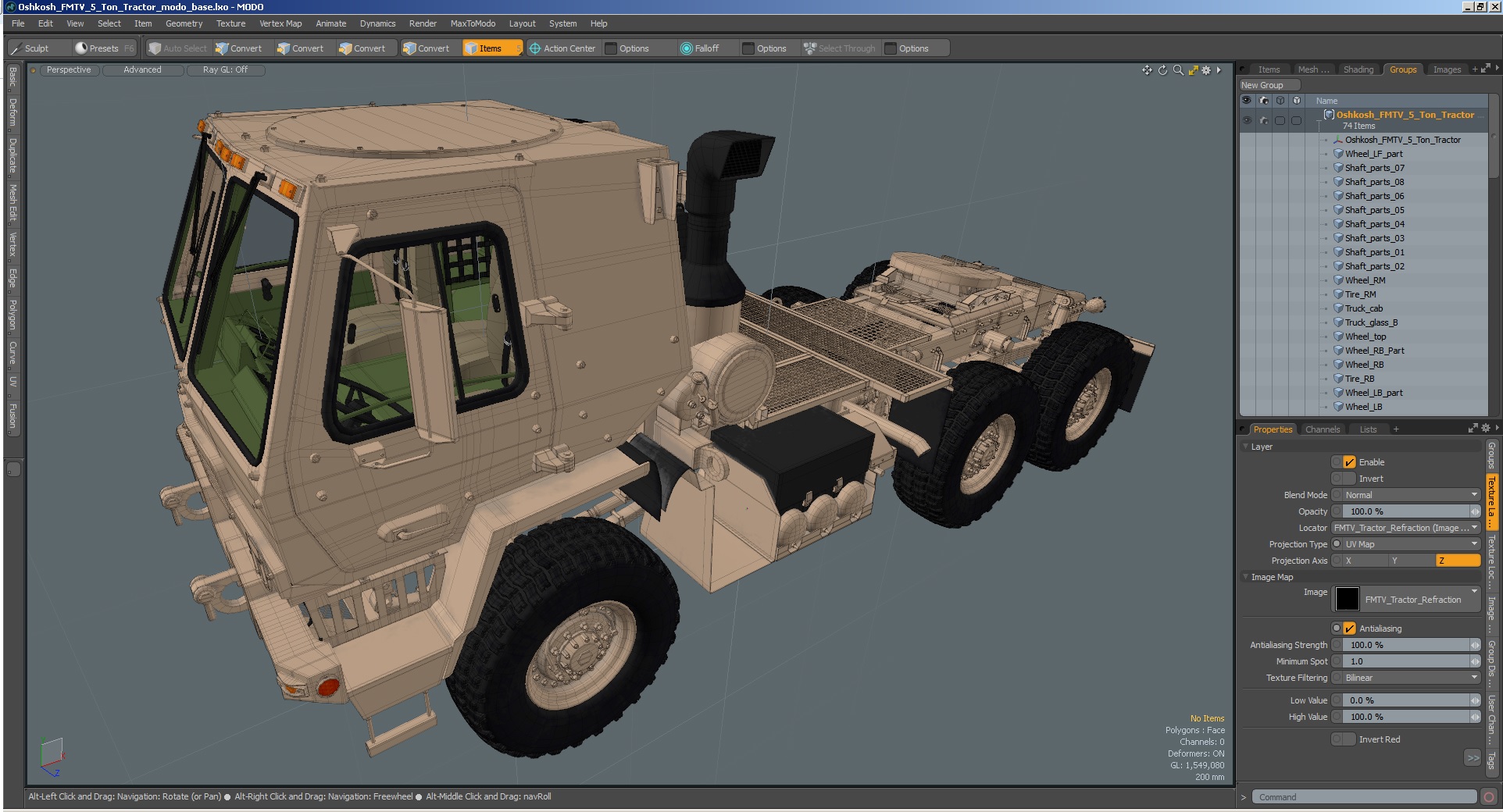Screen dimensions: 1503x812
Task: Switch to the Images tab
Action: 1447,69
